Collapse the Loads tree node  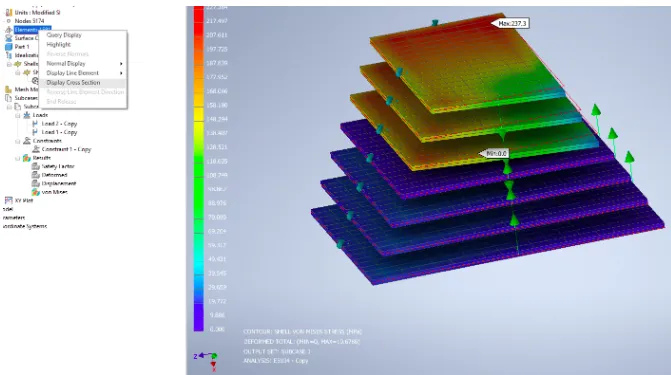(18, 116)
